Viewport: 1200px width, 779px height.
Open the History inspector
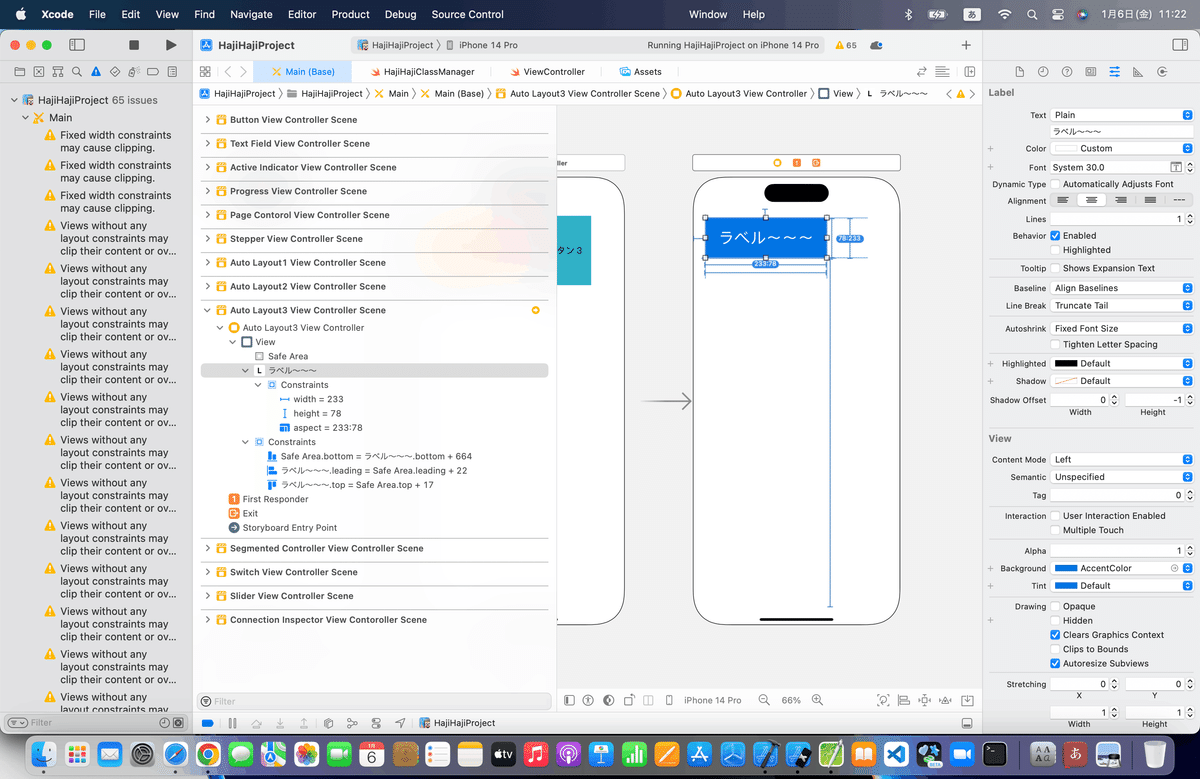(x=1043, y=72)
